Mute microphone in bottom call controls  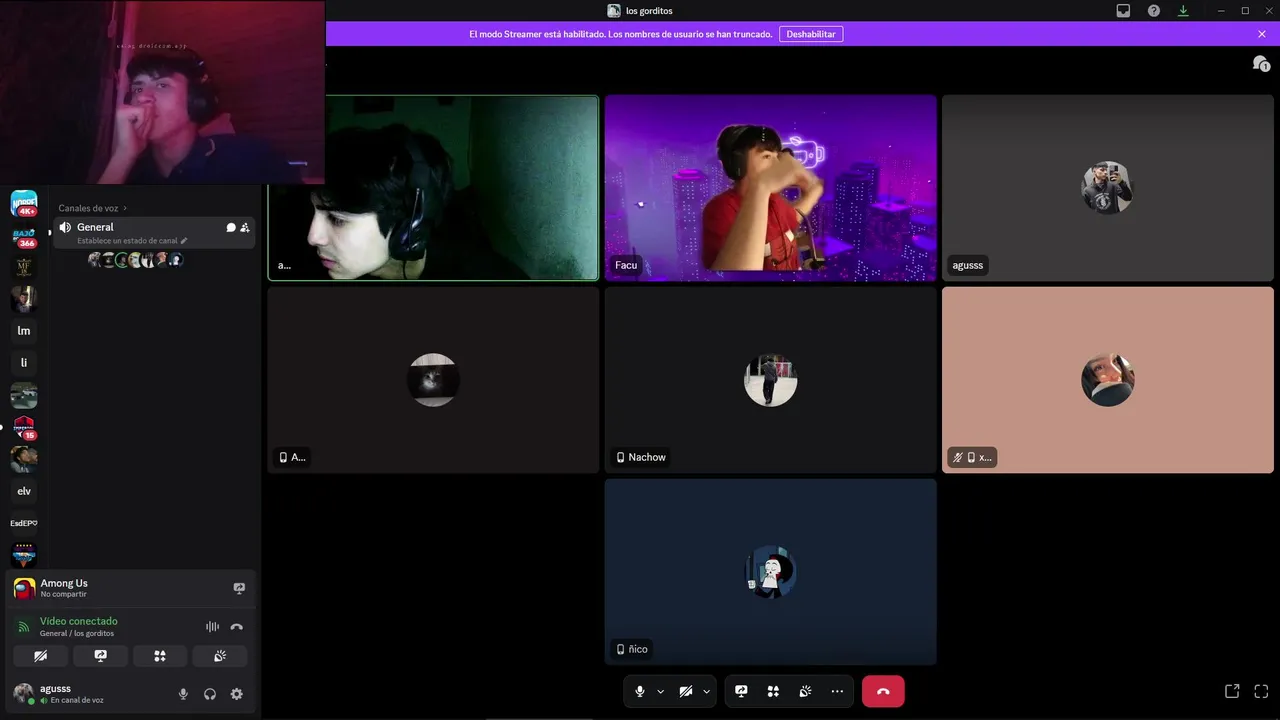(x=640, y=691)
